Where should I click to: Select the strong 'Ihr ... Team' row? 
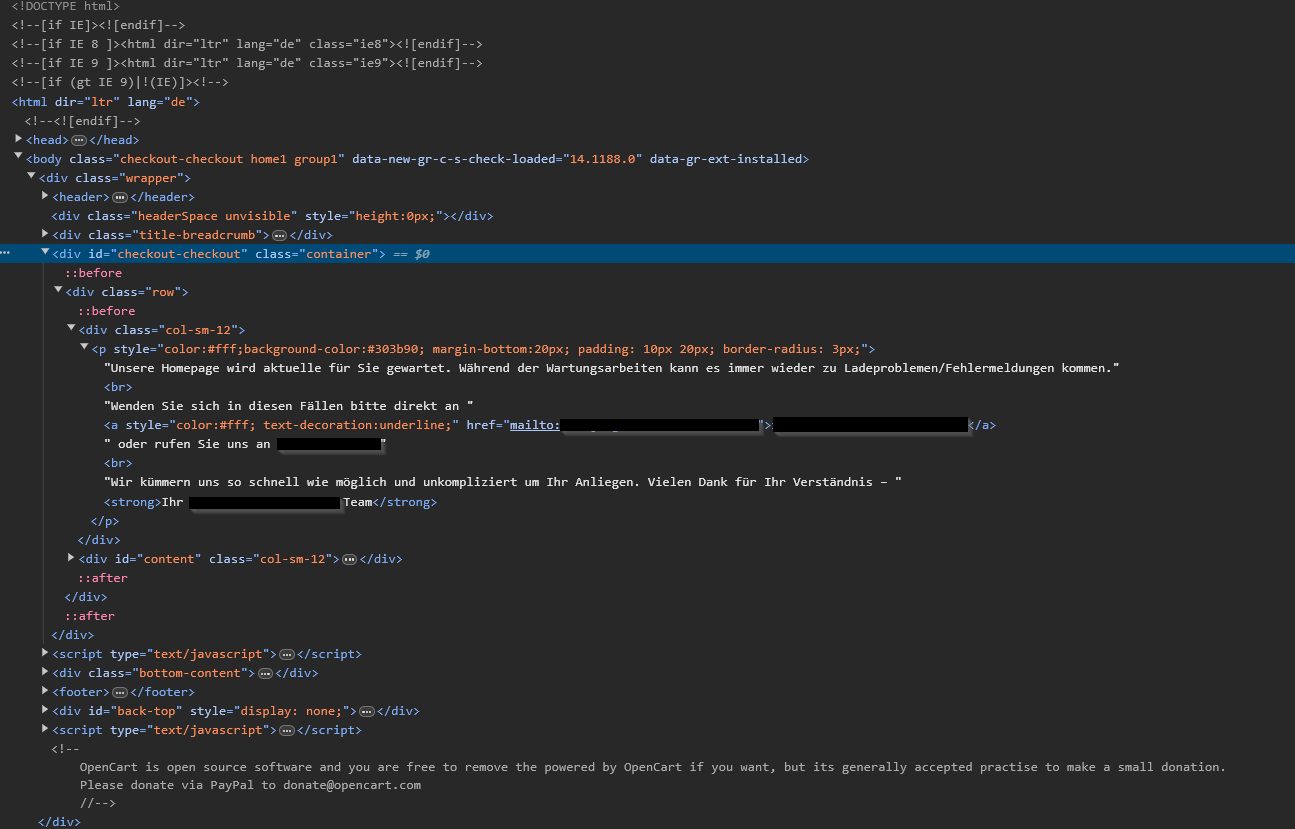[x=270, y=502]
